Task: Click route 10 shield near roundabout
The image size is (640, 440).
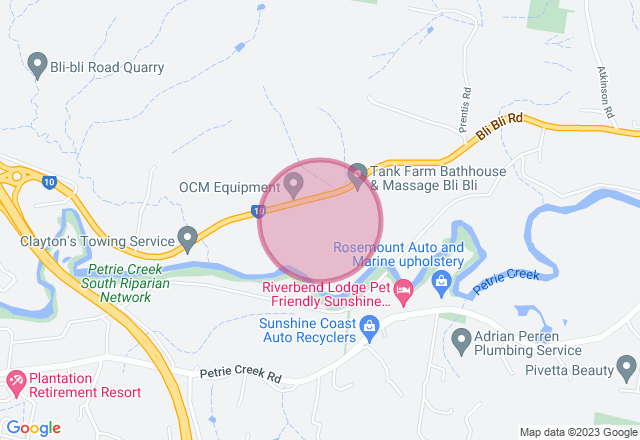Action: click(x=49, y=182)
